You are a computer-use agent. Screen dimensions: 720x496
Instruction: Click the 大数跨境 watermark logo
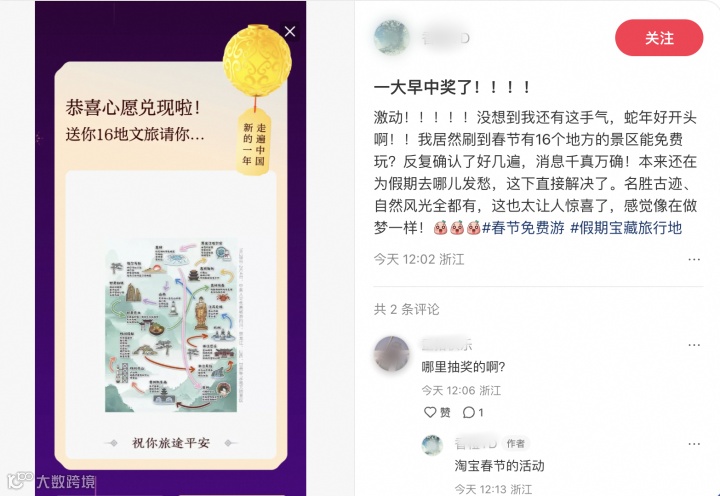(x=51, y=481)
